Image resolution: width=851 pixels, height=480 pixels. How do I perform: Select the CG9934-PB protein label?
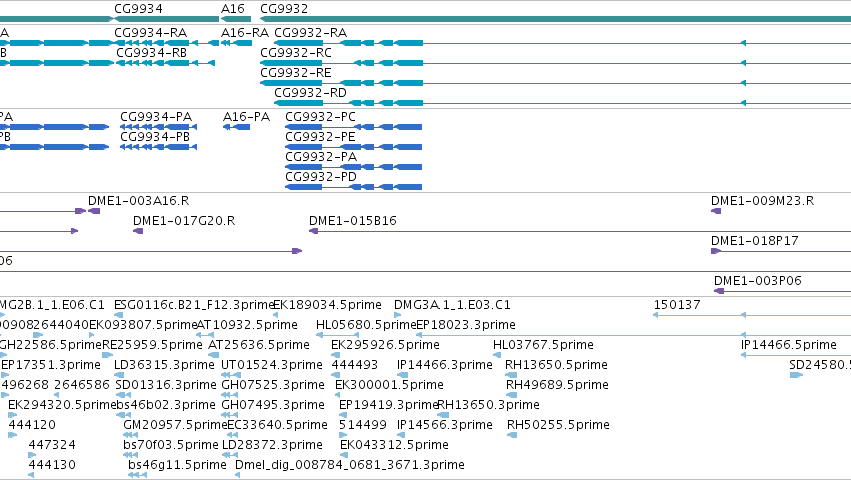point(155,137)
